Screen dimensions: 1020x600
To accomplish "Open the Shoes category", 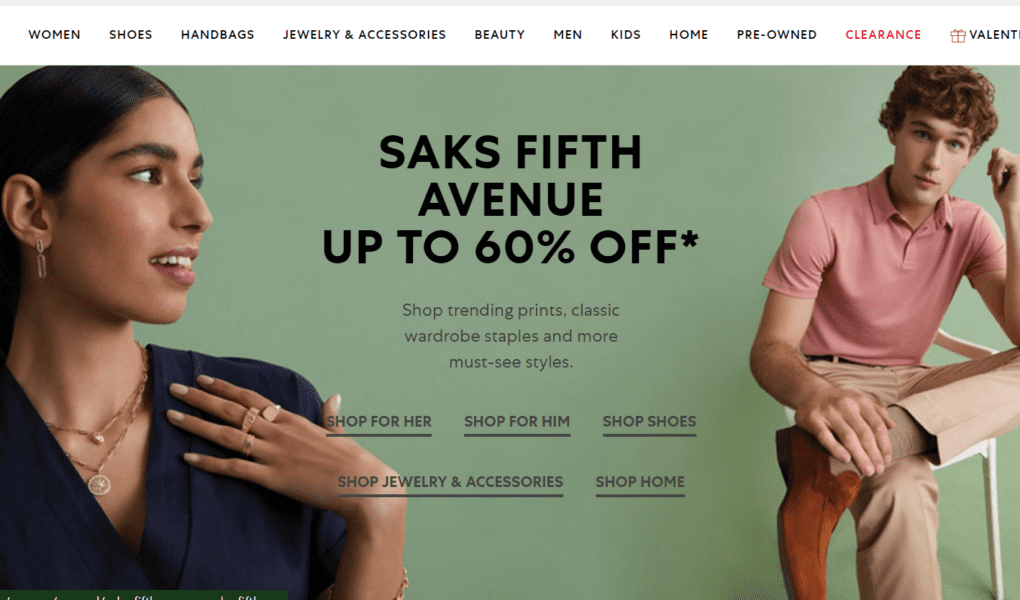I will [130, 35].
